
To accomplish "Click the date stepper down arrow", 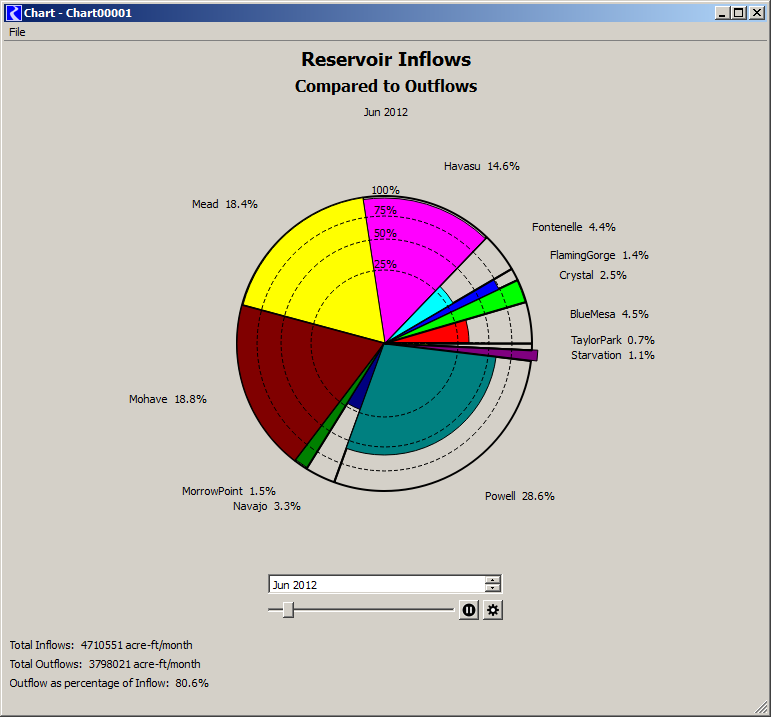I will 492,588.
